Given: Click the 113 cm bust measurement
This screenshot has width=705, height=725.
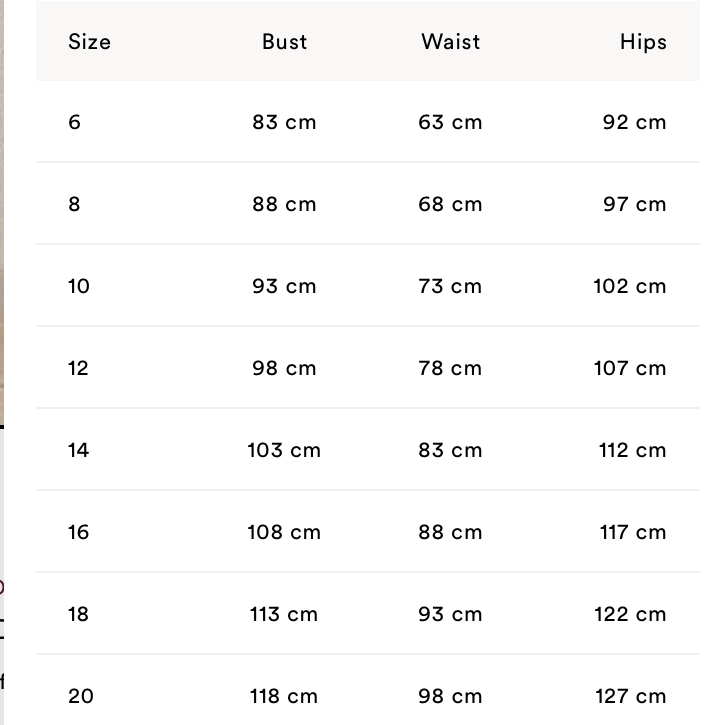Looking at the screenshot, I should pyautogui.click(x=284, y=614).
